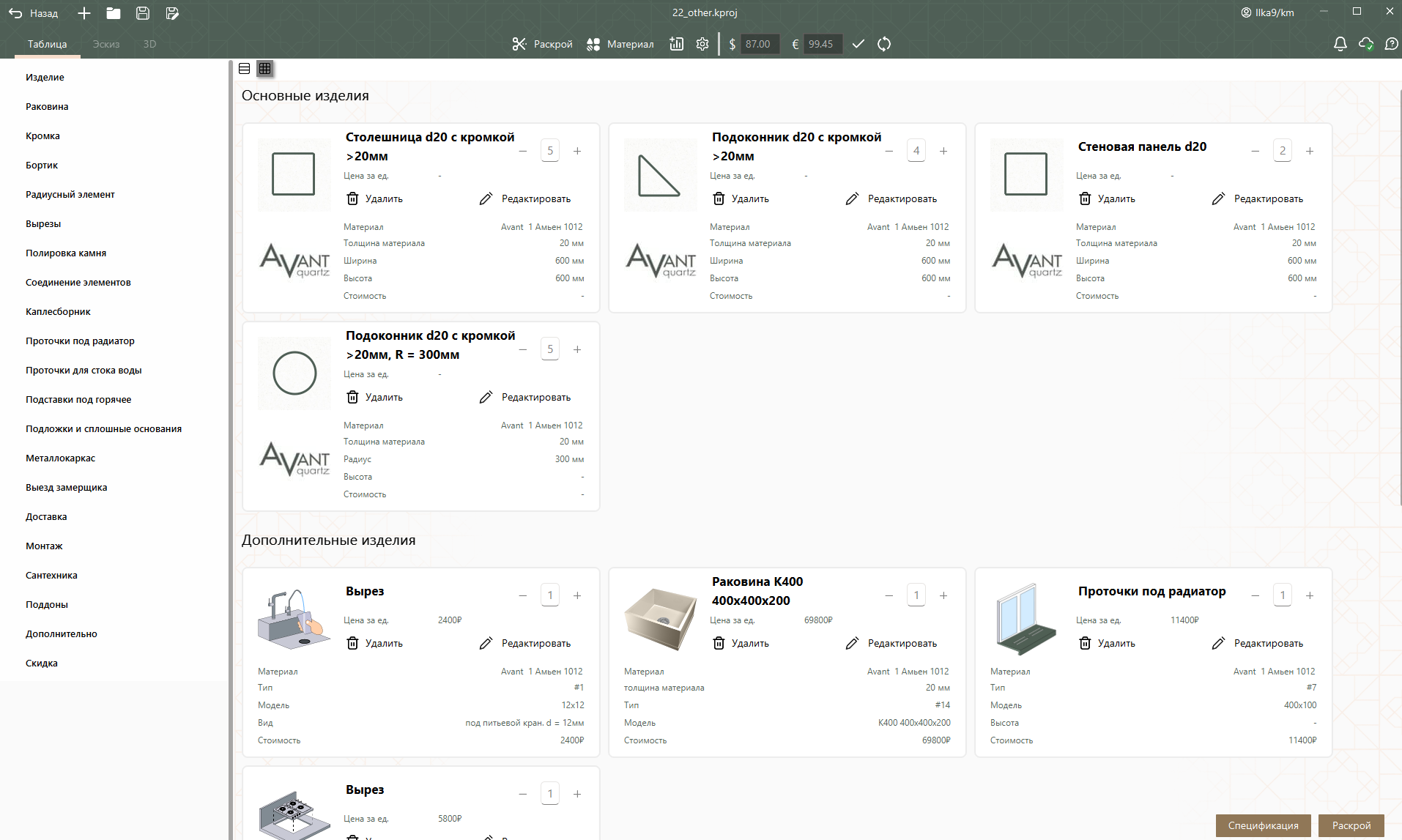Screen dimensions: 1402x840
Task: Click the new project plus icon
Action: 84,13
